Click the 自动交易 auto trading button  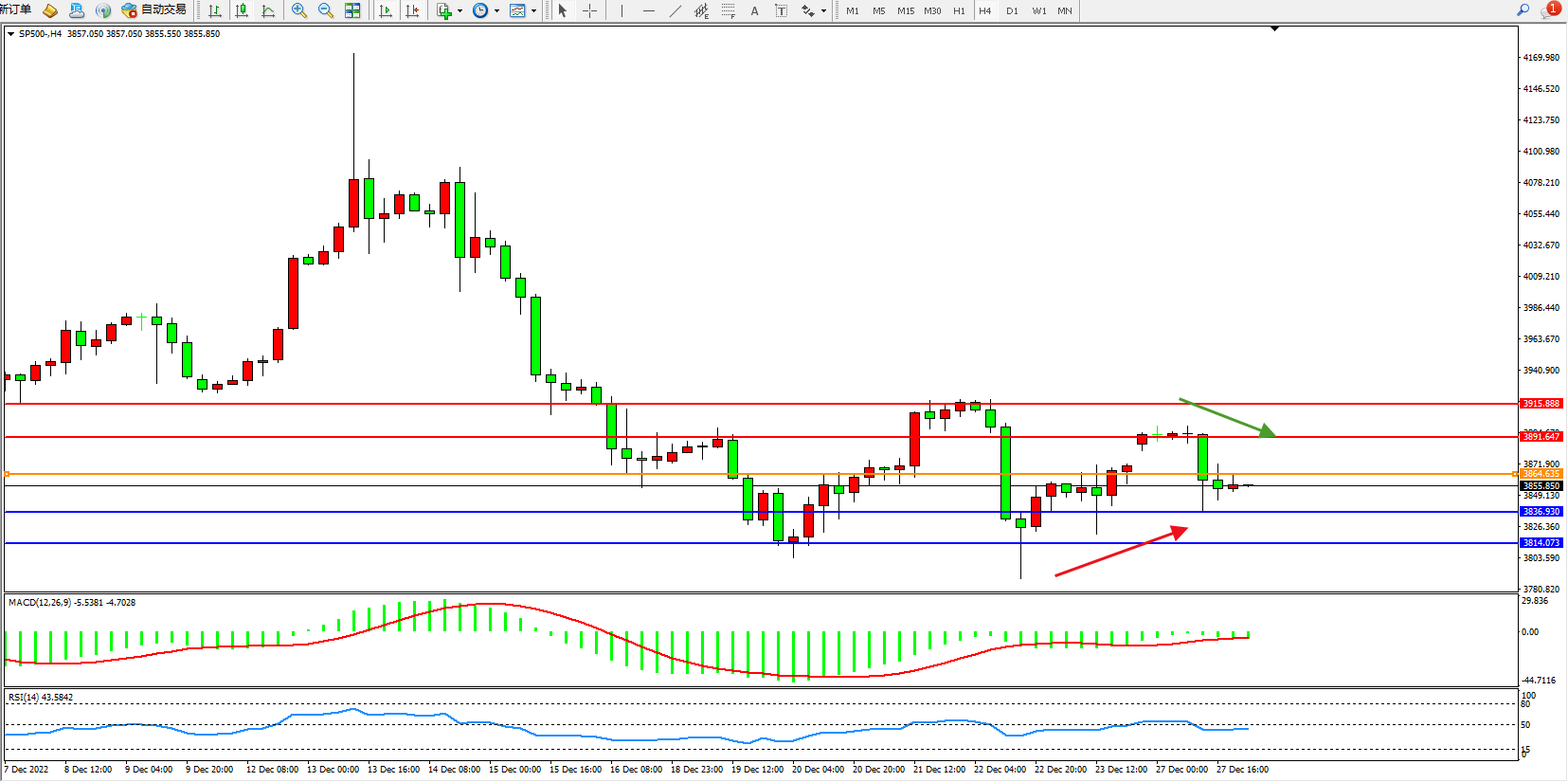(154, 10)
